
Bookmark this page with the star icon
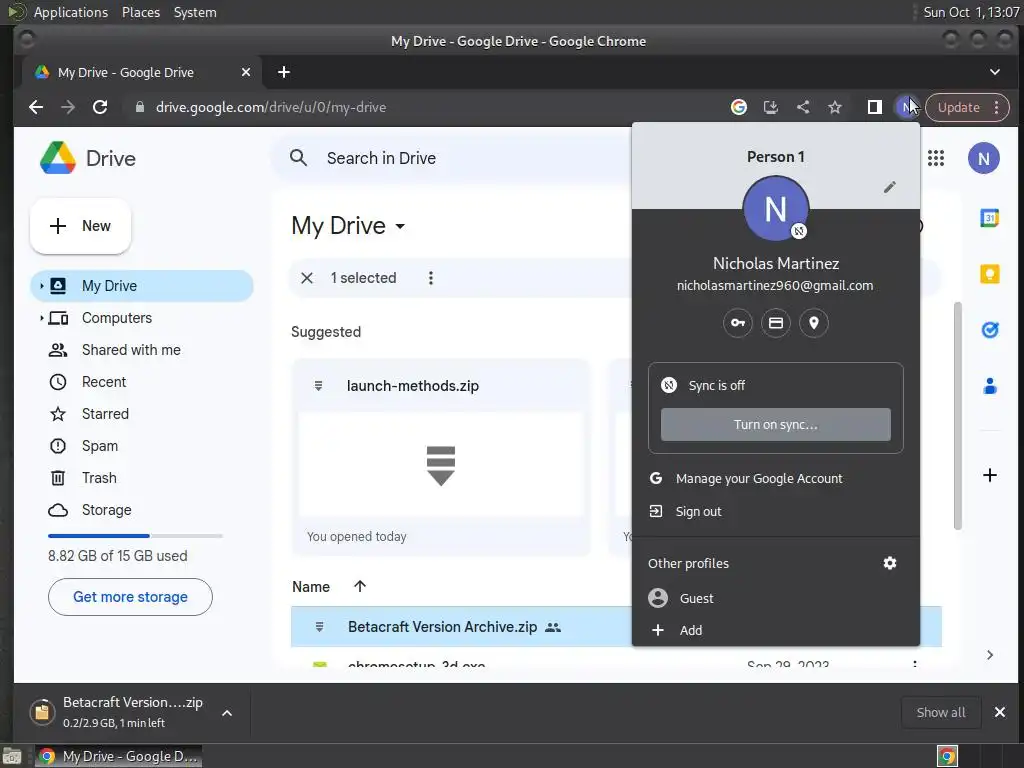[x=835, y=107]
